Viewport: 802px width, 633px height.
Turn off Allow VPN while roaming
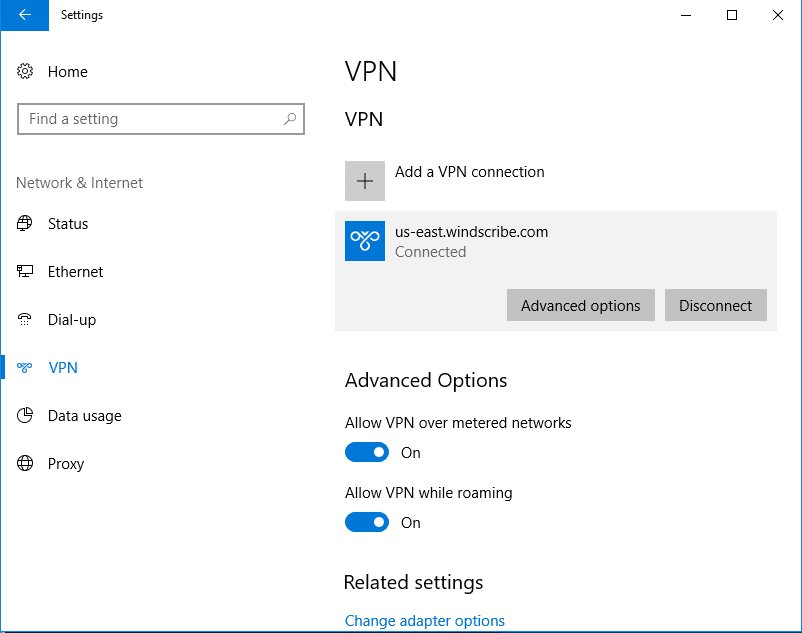(367, 523)
